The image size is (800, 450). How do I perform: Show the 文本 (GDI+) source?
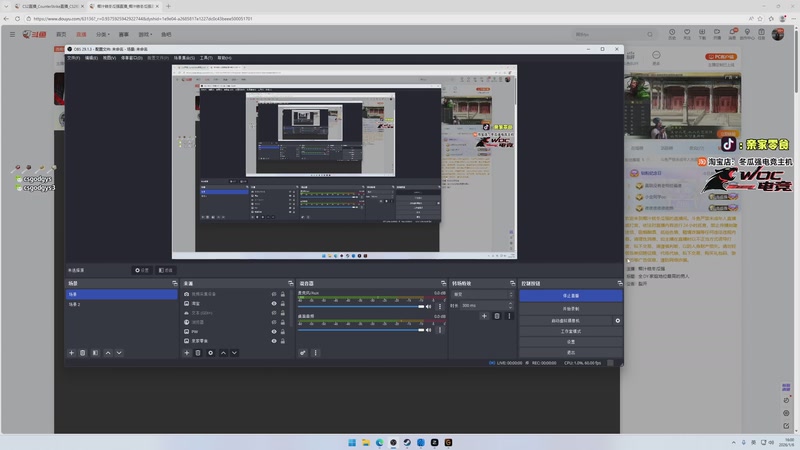click(273, 313)
